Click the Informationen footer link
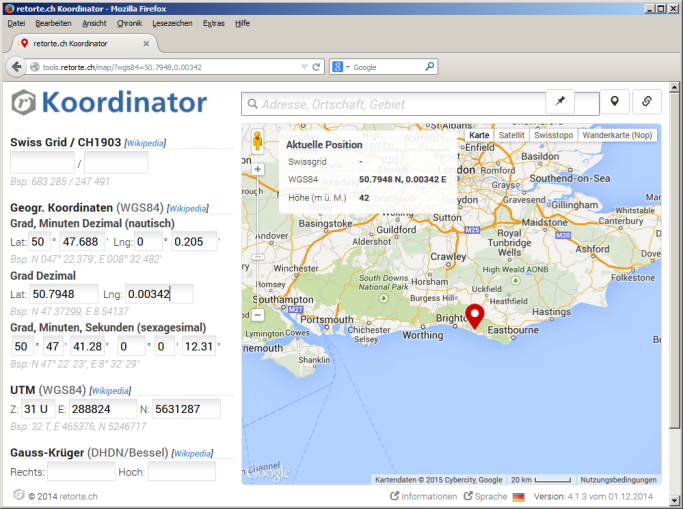 (x=423, y=496)
